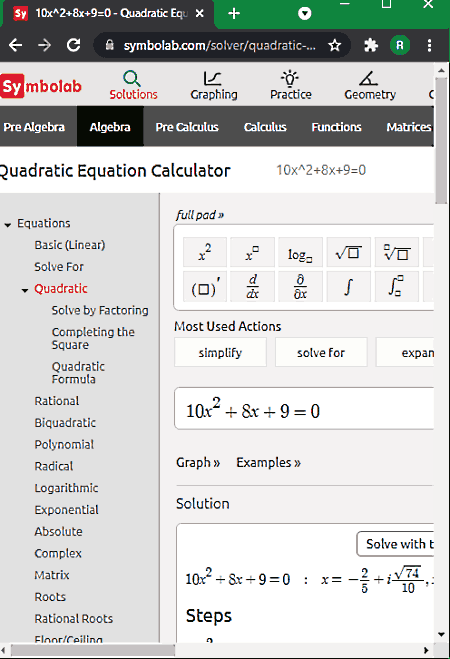Switch to the Pre Calculus tab
This screenshot has height=659, width=450.
coord(187,127)
